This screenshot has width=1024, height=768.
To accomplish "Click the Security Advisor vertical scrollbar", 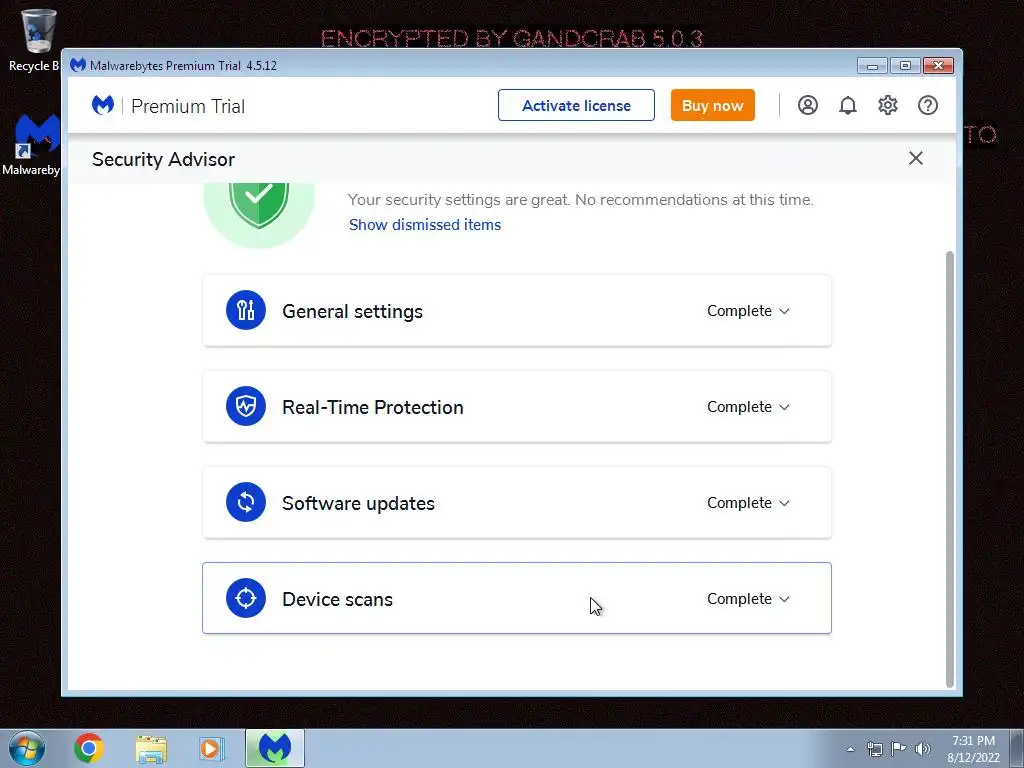I will click(950, 468).
